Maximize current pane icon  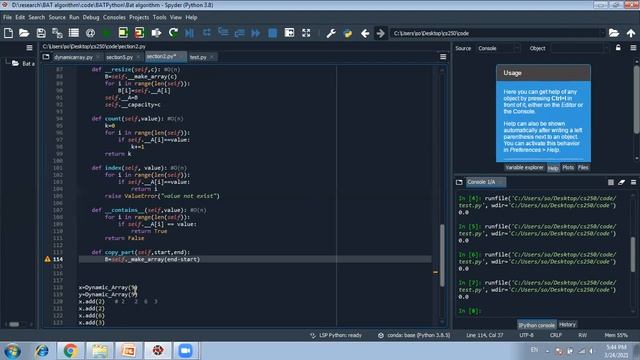click(289, 33)
